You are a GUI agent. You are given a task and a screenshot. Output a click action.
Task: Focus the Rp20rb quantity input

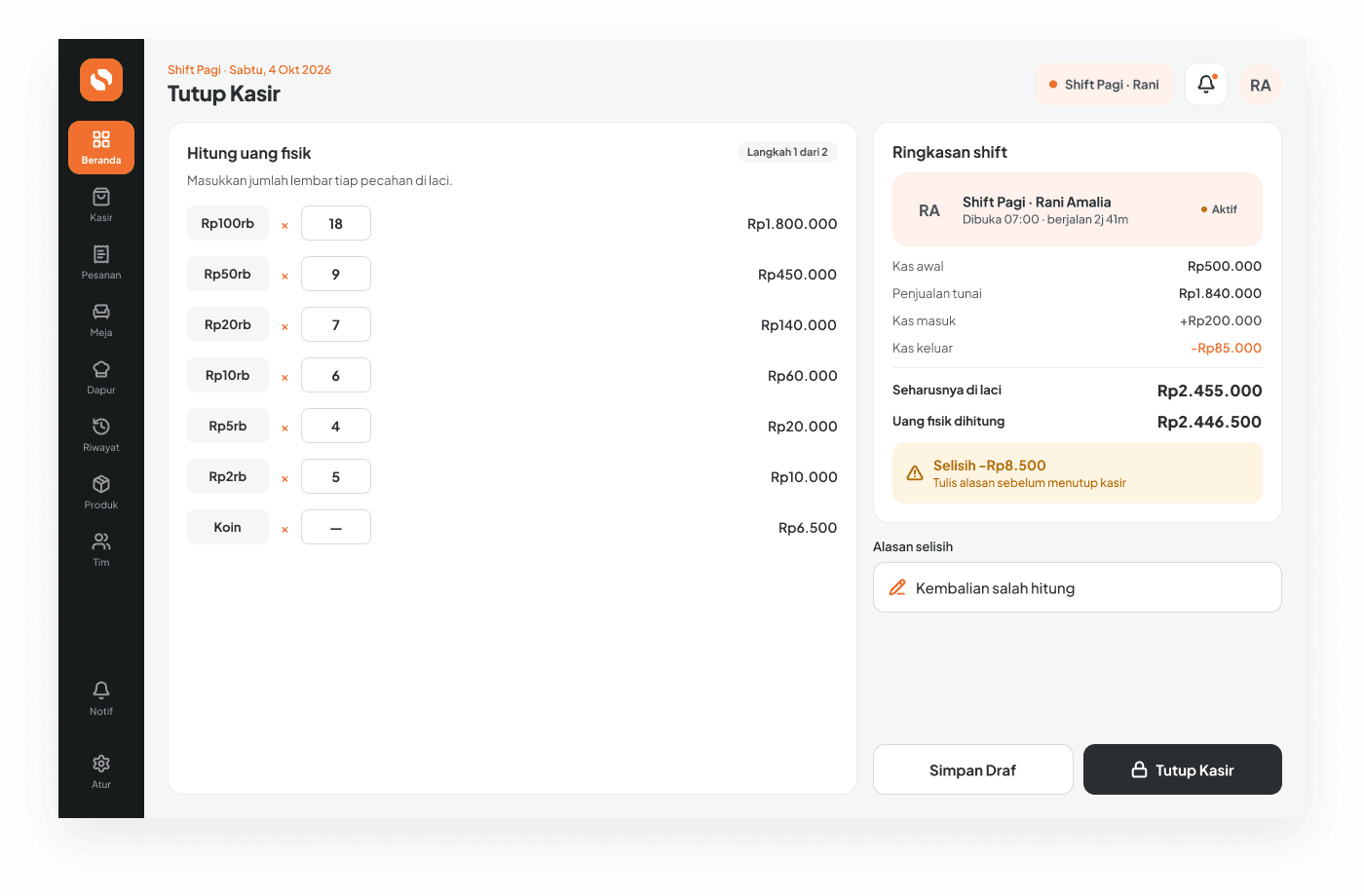(336, 324)
